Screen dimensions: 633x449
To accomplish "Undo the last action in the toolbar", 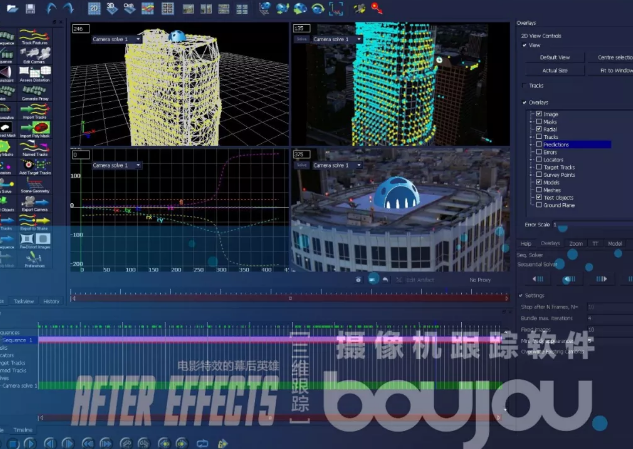I will tap(51, 8).
